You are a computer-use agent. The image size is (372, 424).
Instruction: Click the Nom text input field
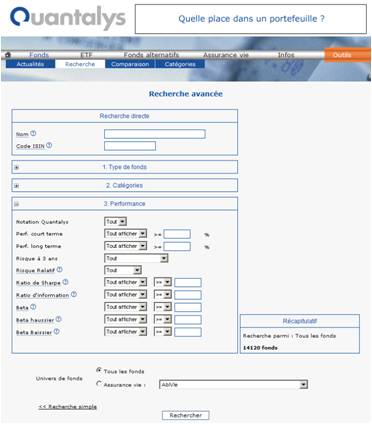click(155, 134)
